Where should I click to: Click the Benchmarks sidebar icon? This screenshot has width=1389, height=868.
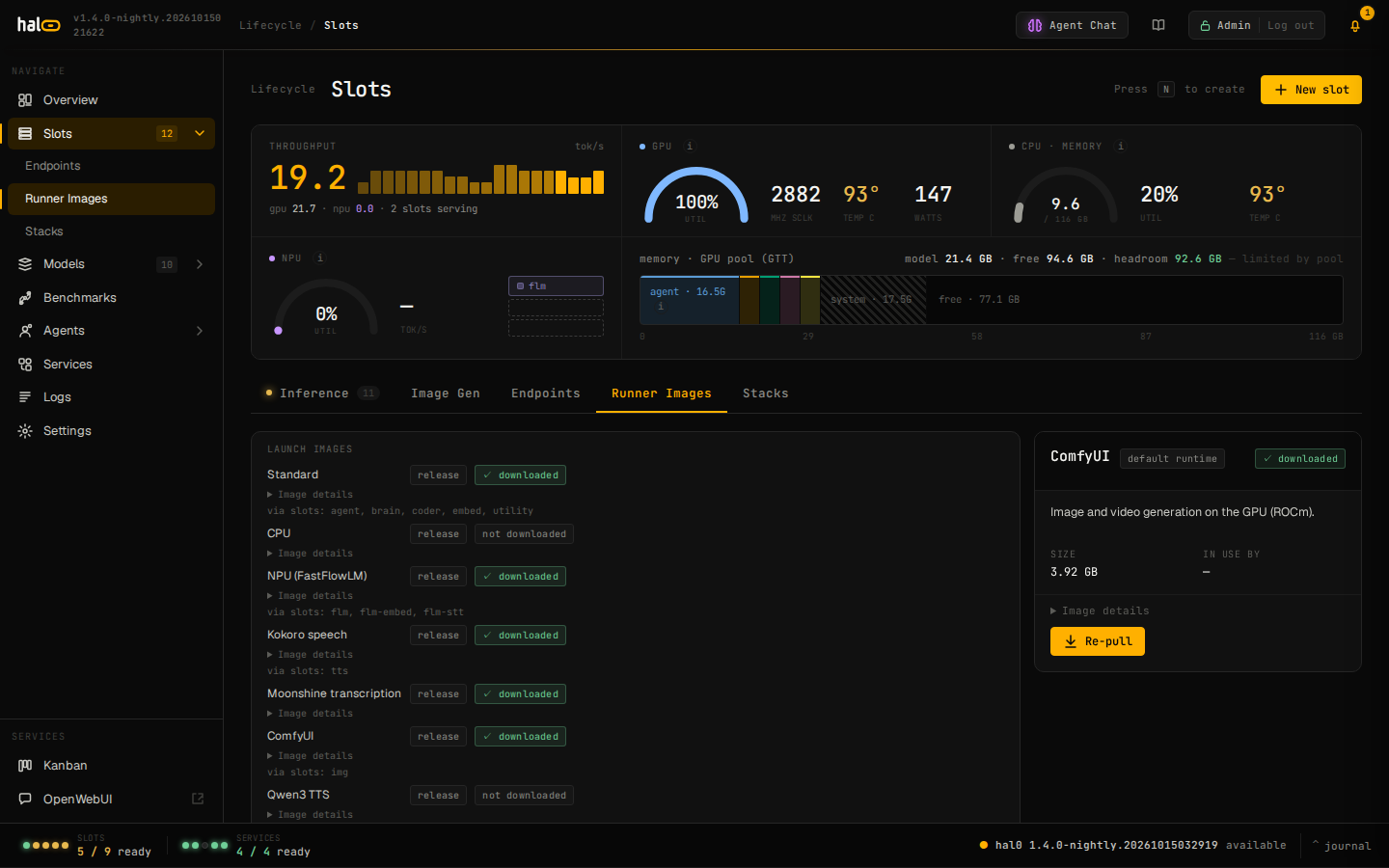(x=25, y=298)
